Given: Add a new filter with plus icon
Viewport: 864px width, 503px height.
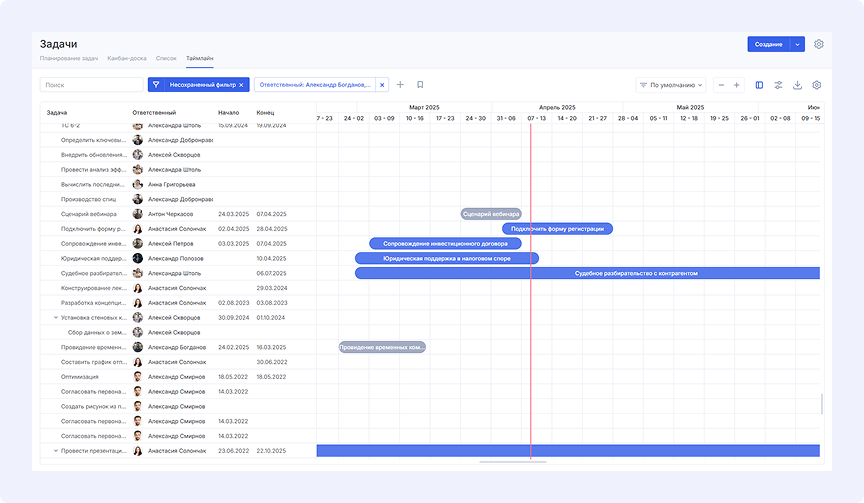Looking at the screenshot, I should pos(400,85).
